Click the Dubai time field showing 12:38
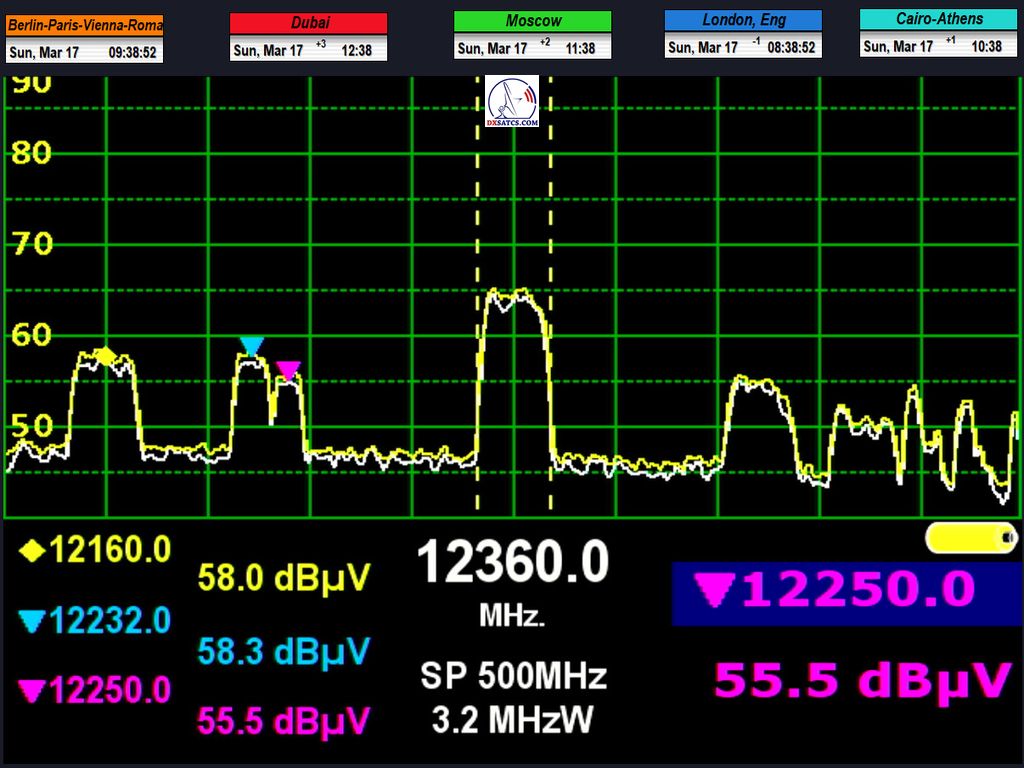This screenshot has width=1024, height=768. coord(356,49)
